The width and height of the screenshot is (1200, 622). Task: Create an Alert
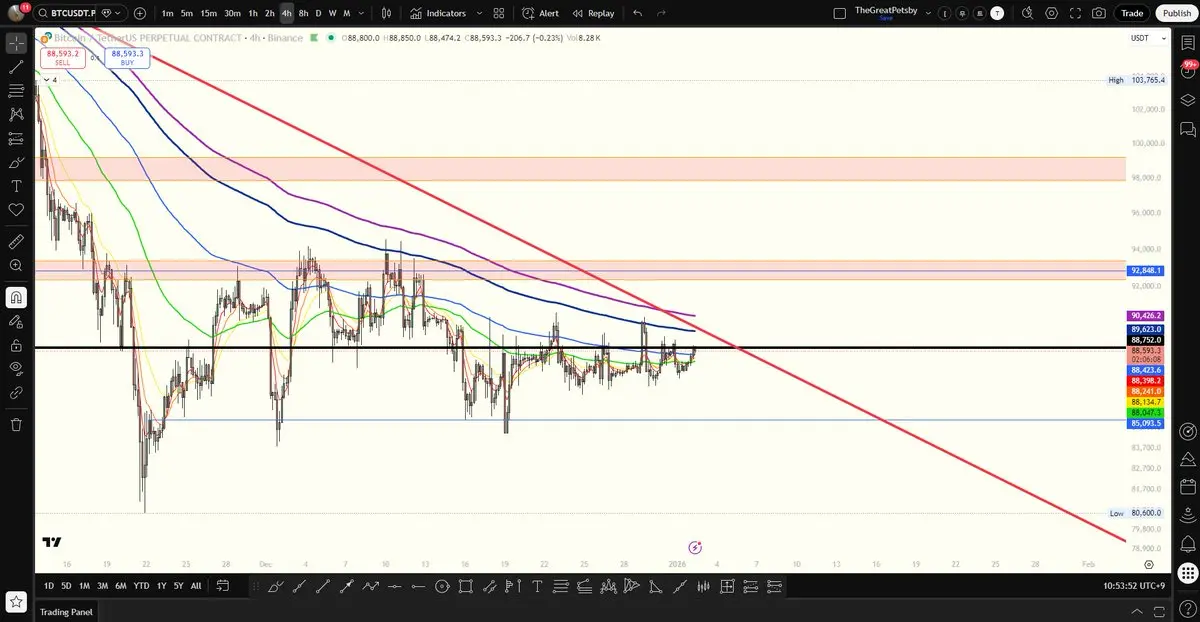click(541, 13)
